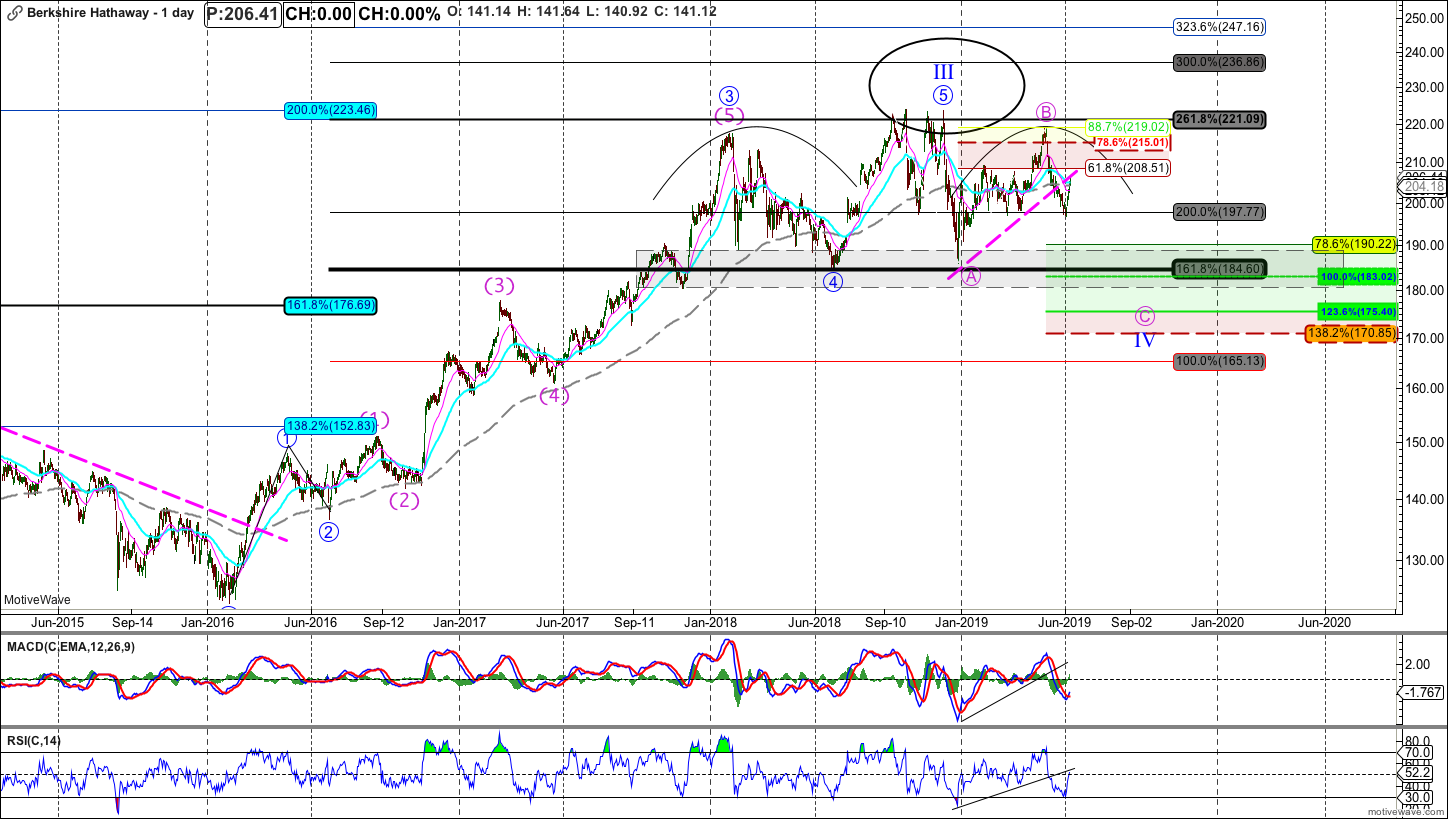Click the Roman numeral III wave label
Viewport: 1448px width, 819px height.
pos(944,72)
